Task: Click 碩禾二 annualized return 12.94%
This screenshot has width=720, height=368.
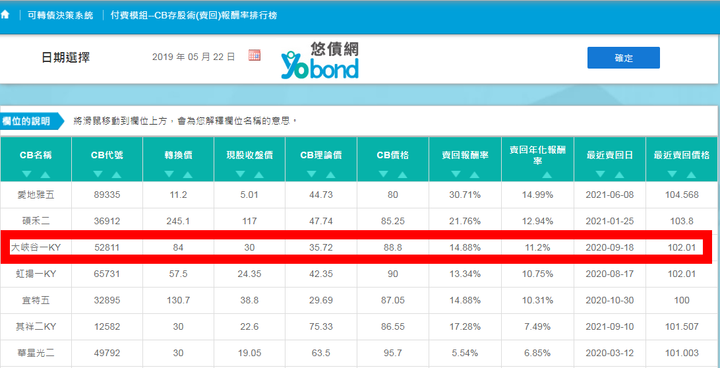Action: pos(537,221)
